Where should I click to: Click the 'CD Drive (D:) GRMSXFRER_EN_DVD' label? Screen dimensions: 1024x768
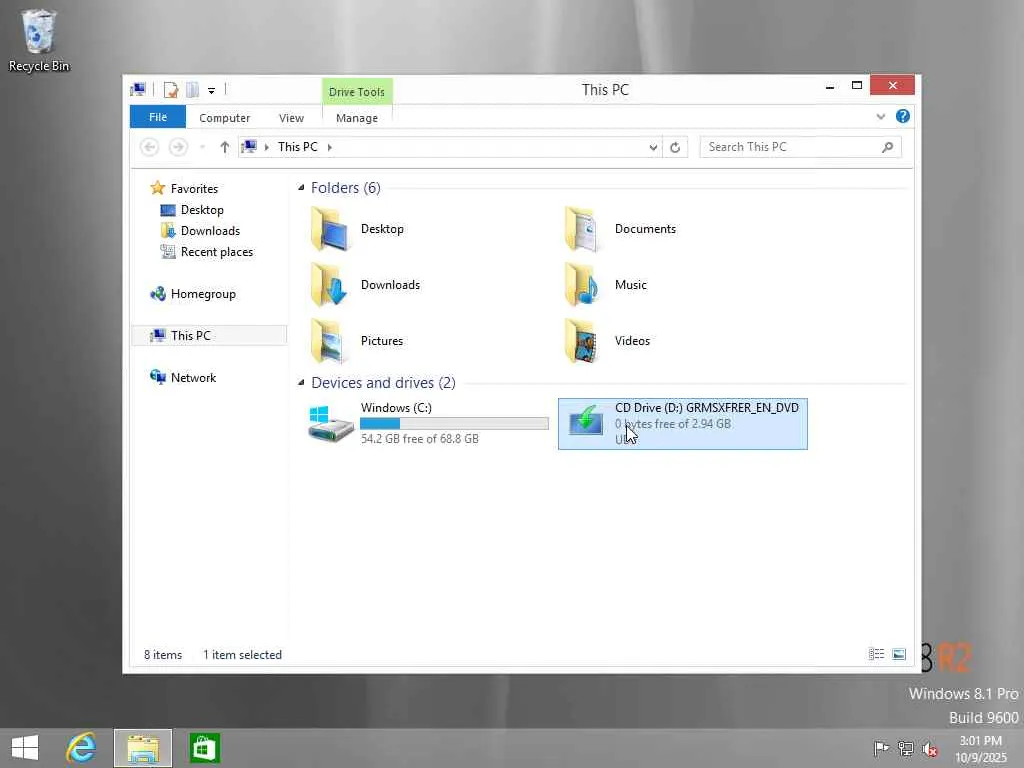point(707,408)
